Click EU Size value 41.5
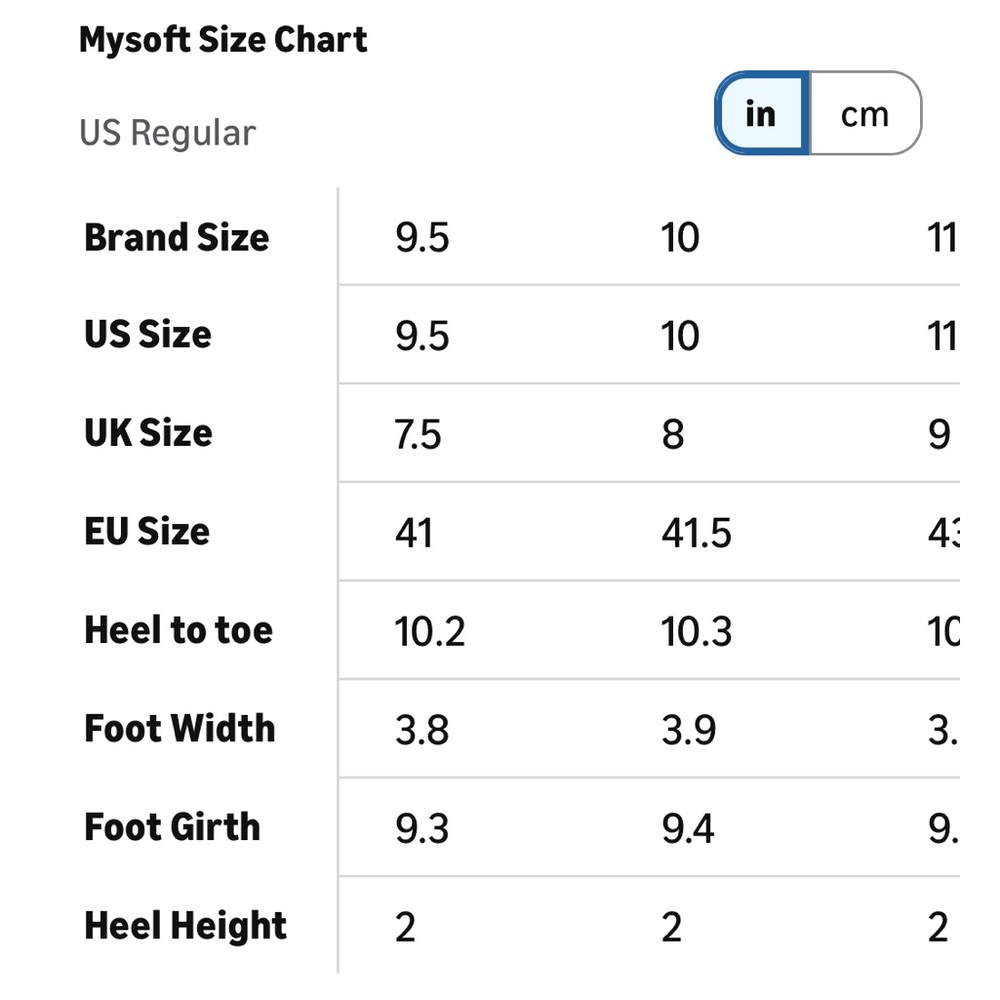1000x1000 pixels. [x=696, y=533]
